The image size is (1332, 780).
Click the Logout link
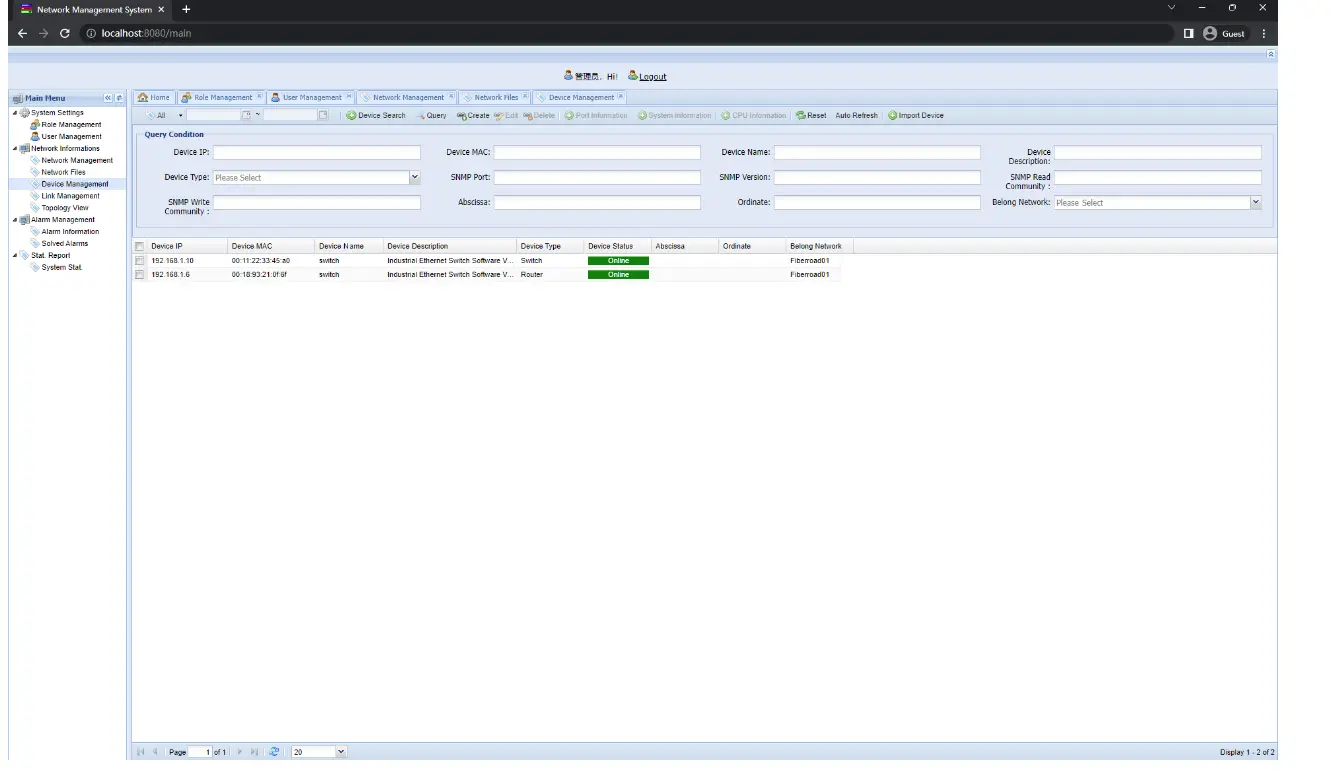pyautogui.click(x=652, y=76)
